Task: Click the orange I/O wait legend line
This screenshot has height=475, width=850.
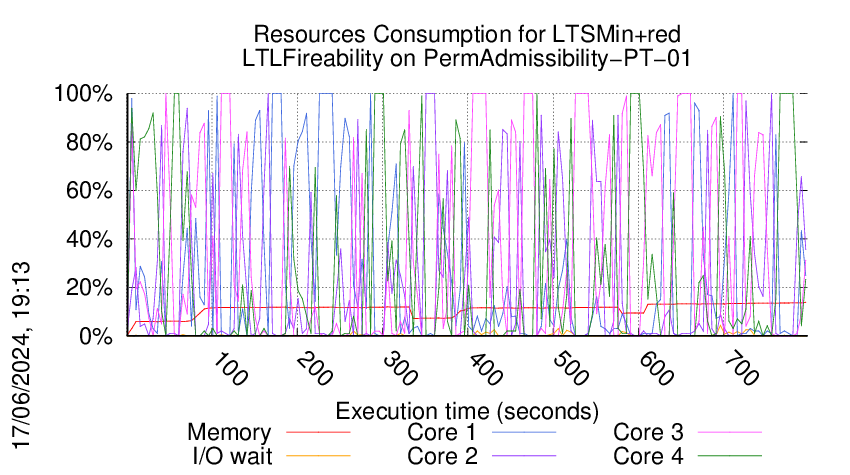Action: click(x=318, y=456)
